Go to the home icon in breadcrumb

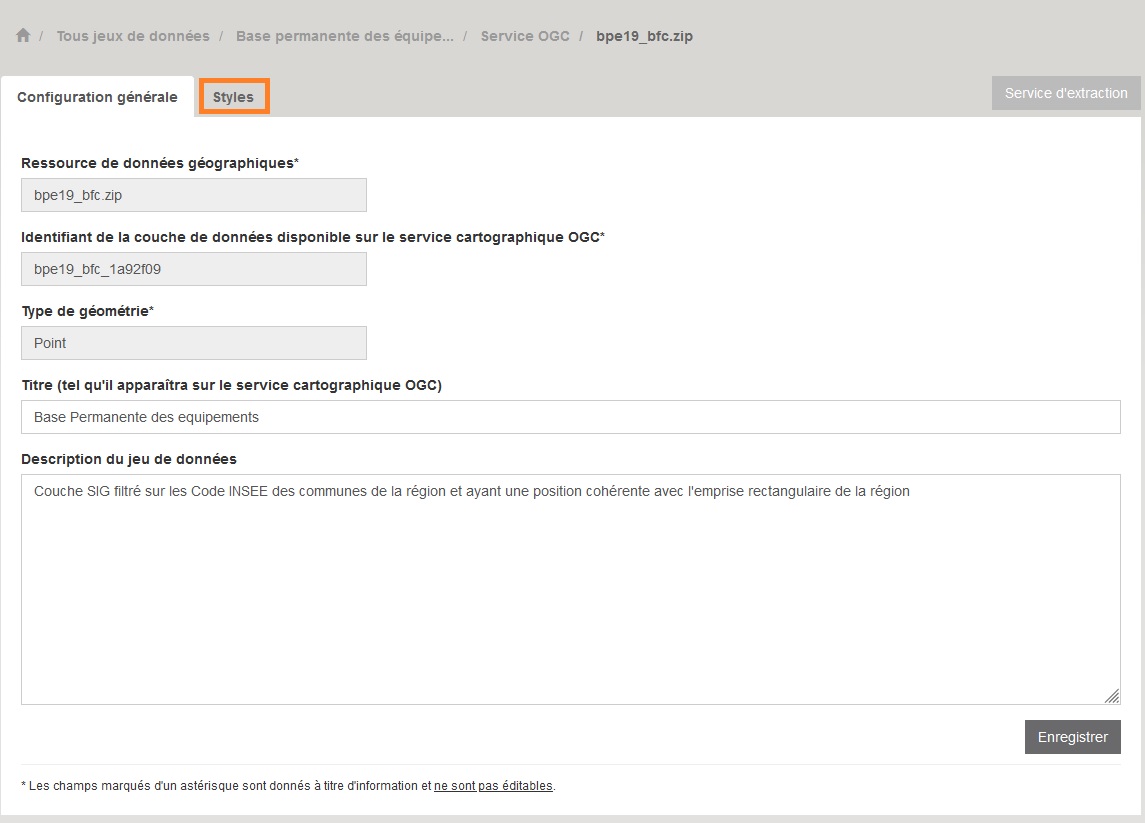click(23, 35)
